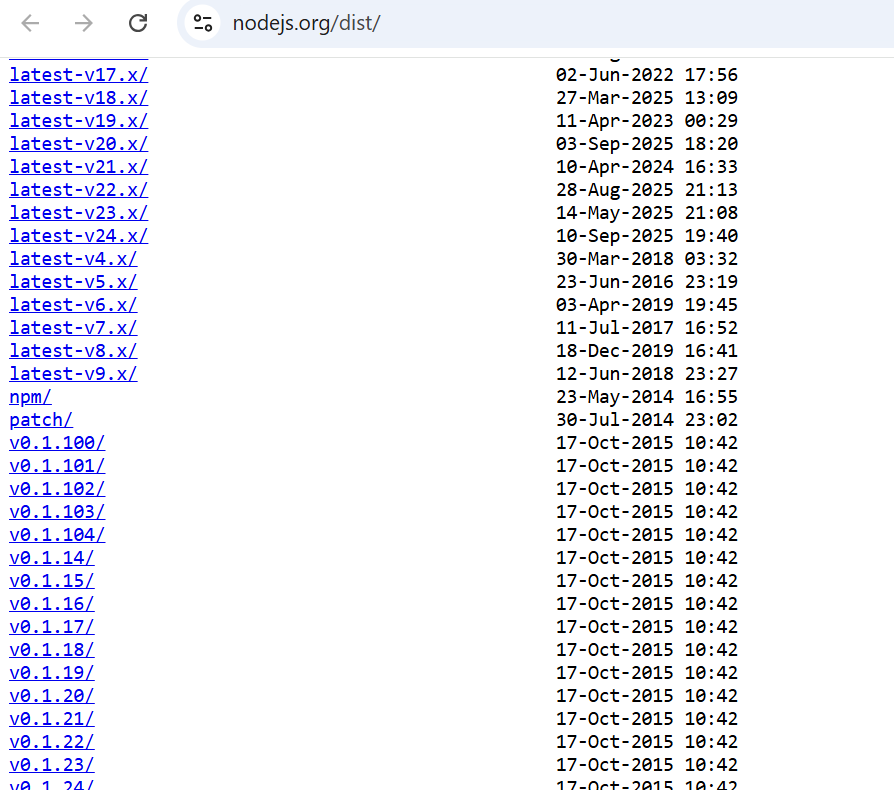This screenshot has width=894, height=790.
Task: Open the latest-v9.x/ directory
Action: (73, 373)
